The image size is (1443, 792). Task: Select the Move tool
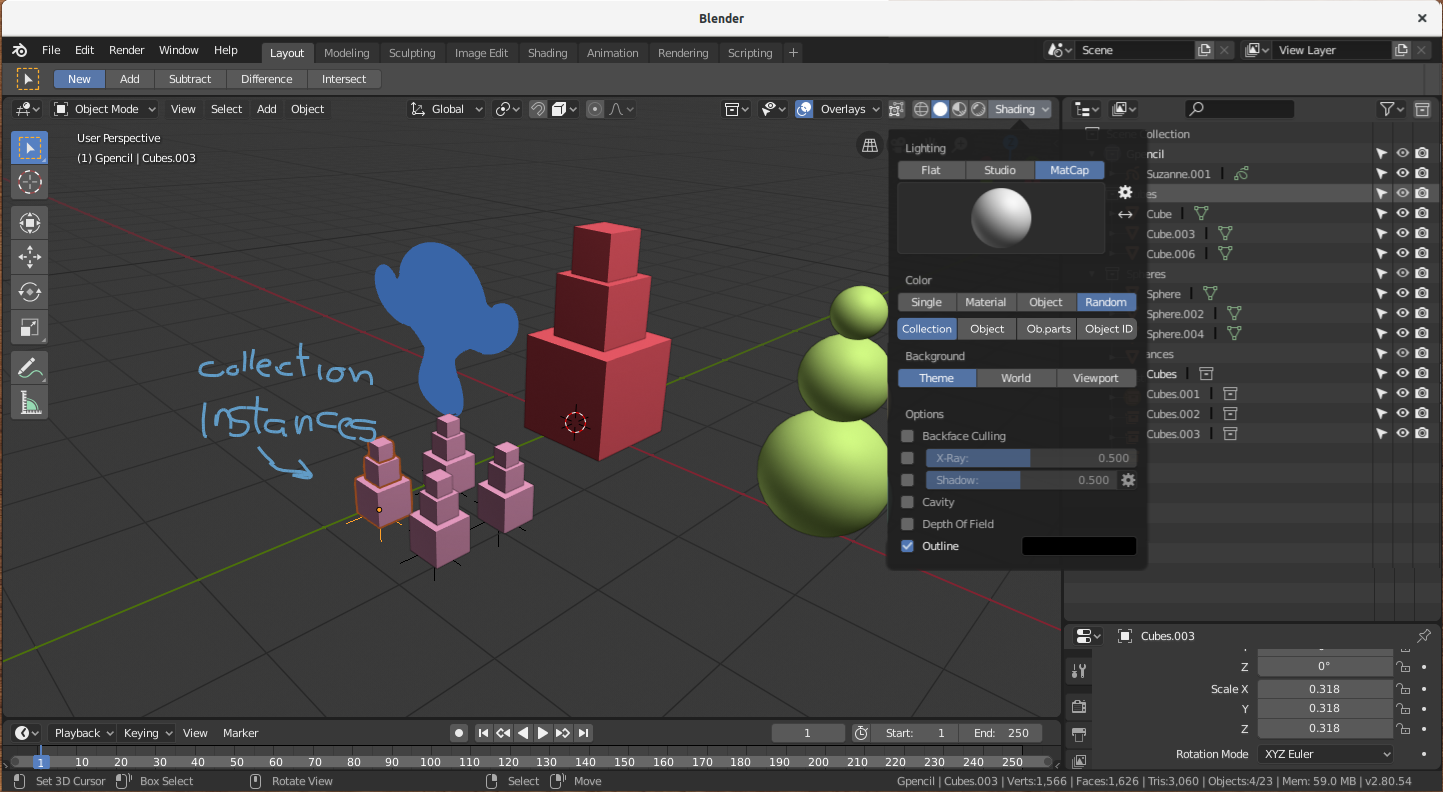[x=29, y=257]
